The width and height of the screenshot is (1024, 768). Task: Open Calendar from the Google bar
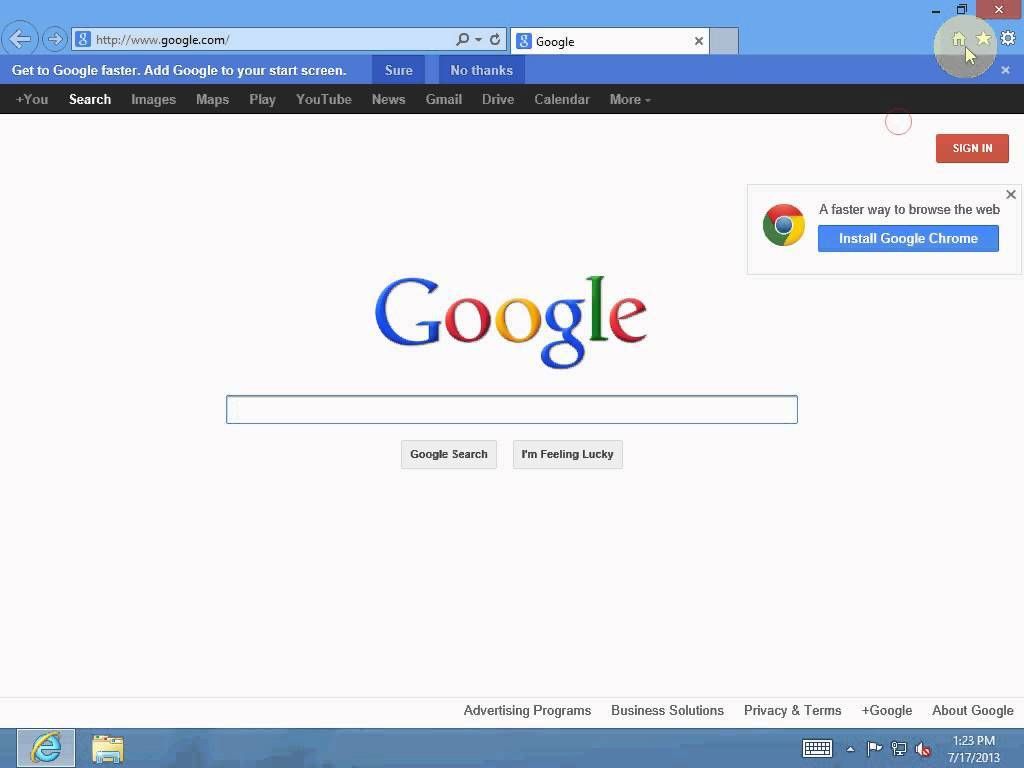pyautogui.click(x=562, y=99)
